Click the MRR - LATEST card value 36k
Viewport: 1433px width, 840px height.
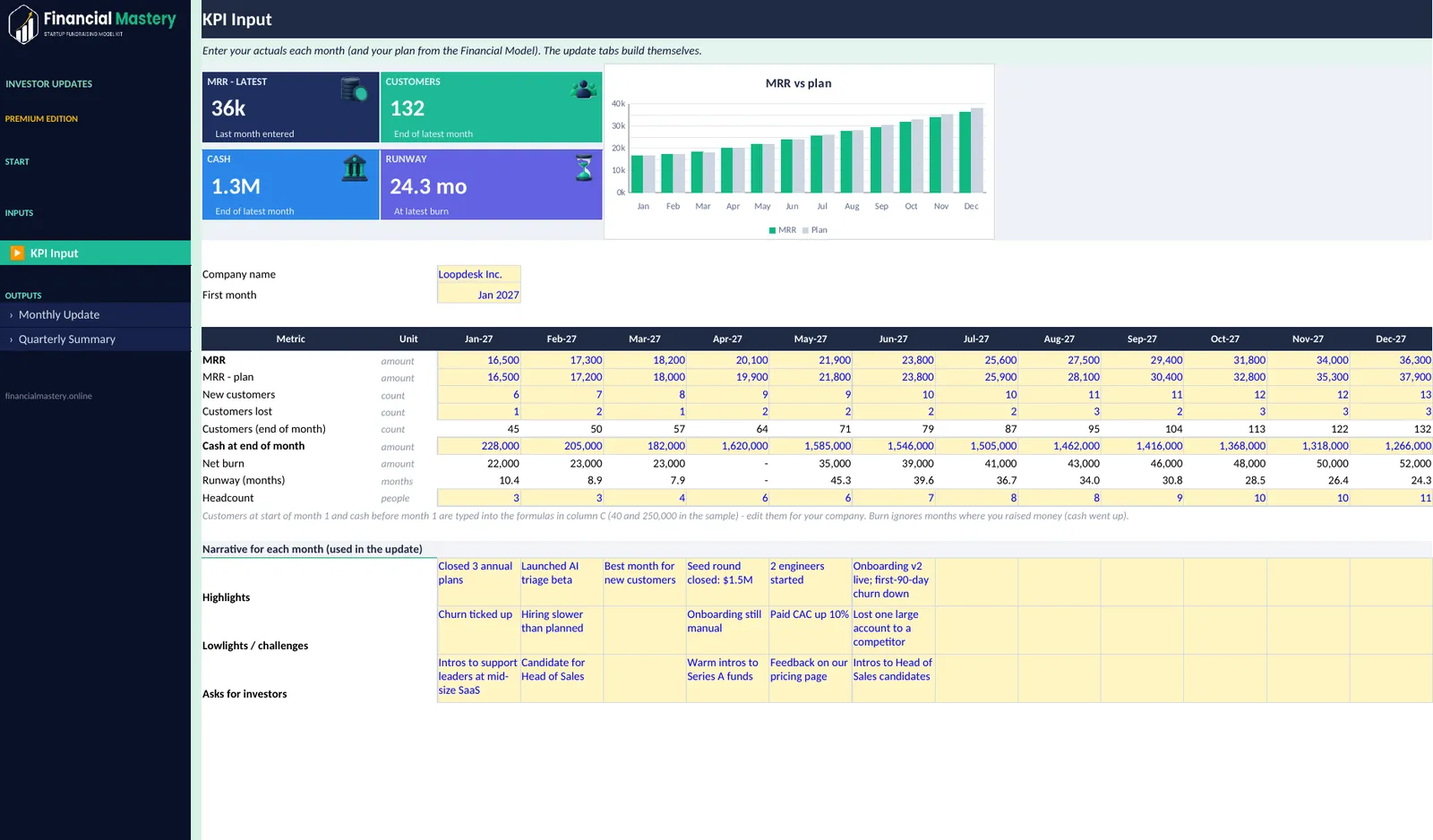click(228, 108)
